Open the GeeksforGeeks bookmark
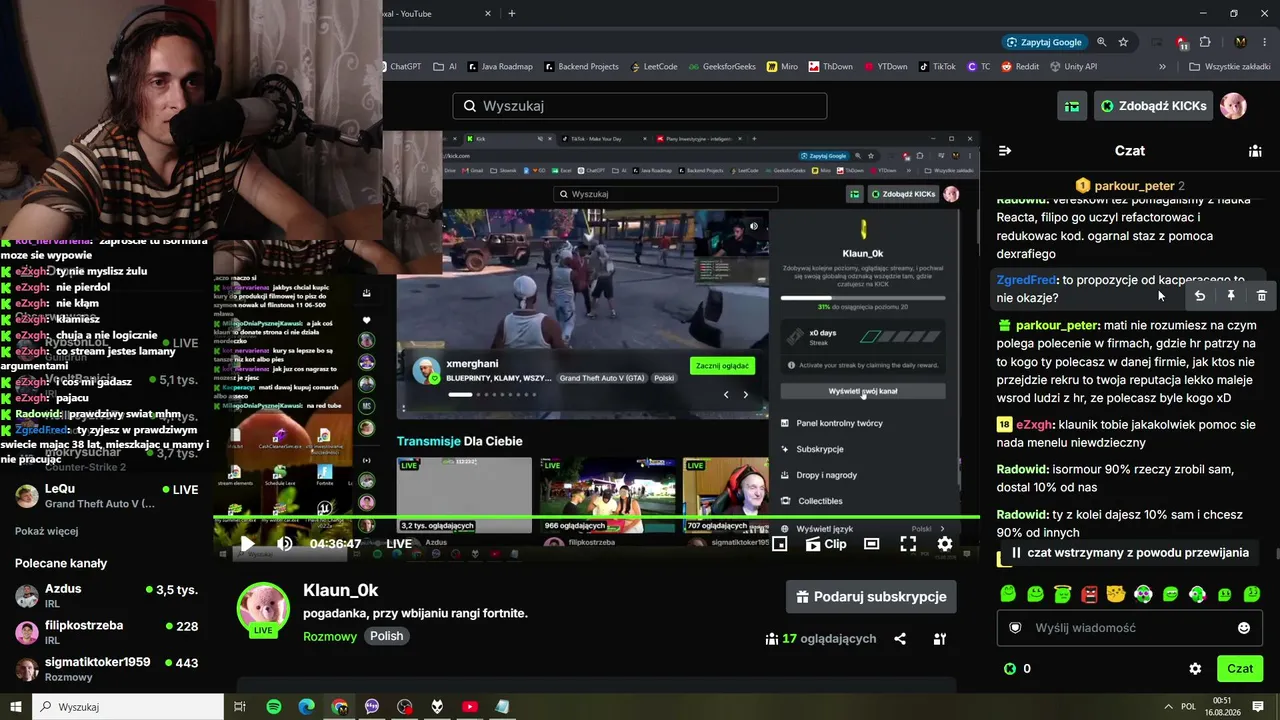 (x=722, y=67)
